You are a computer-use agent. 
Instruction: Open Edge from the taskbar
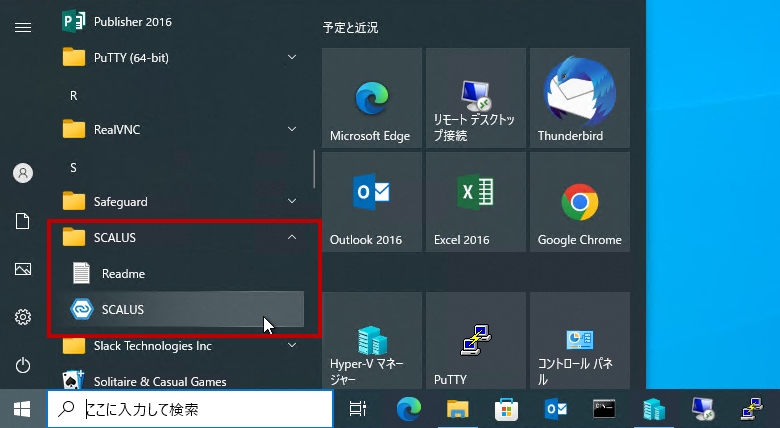409,409
